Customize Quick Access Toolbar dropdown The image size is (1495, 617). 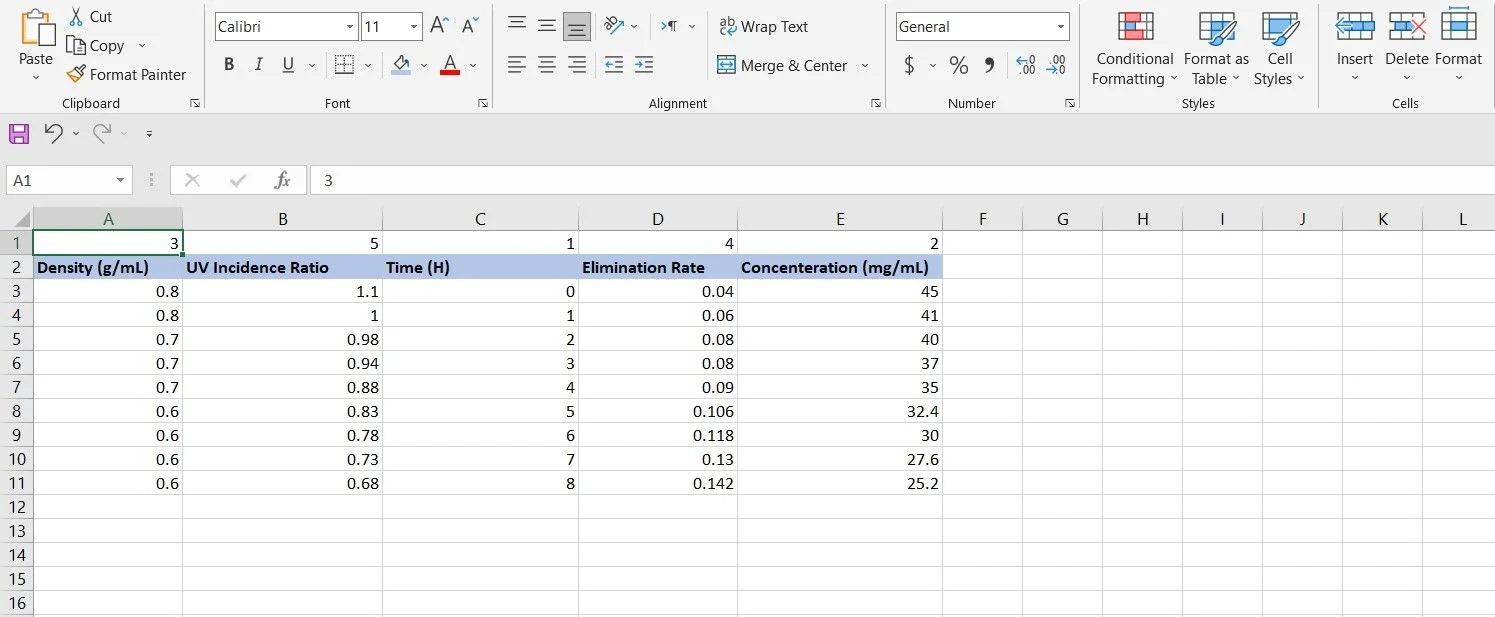pos(149,133)
